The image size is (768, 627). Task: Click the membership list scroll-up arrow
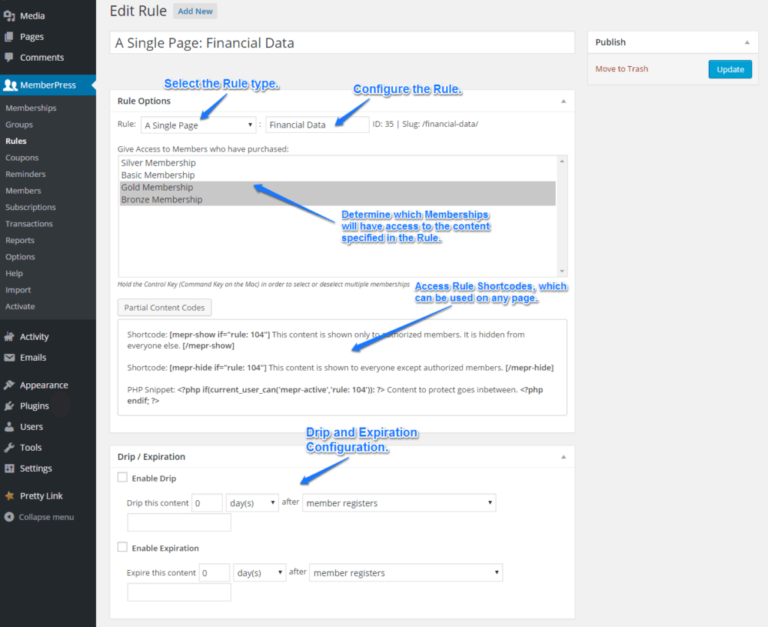[562, 161]
